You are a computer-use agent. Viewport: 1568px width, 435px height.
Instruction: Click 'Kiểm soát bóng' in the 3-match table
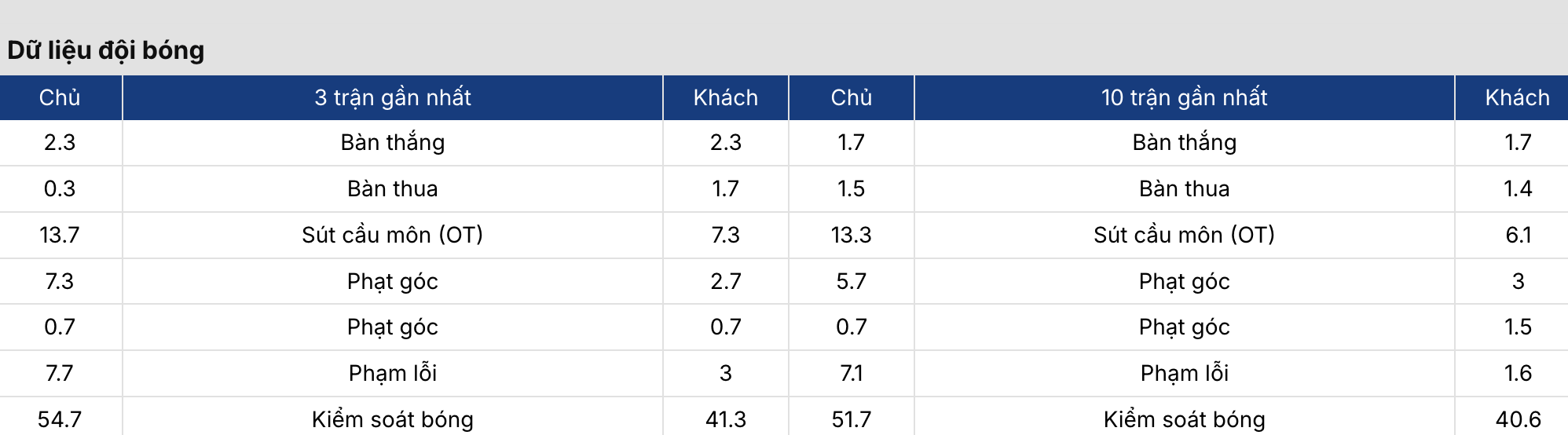coord(393,419)
